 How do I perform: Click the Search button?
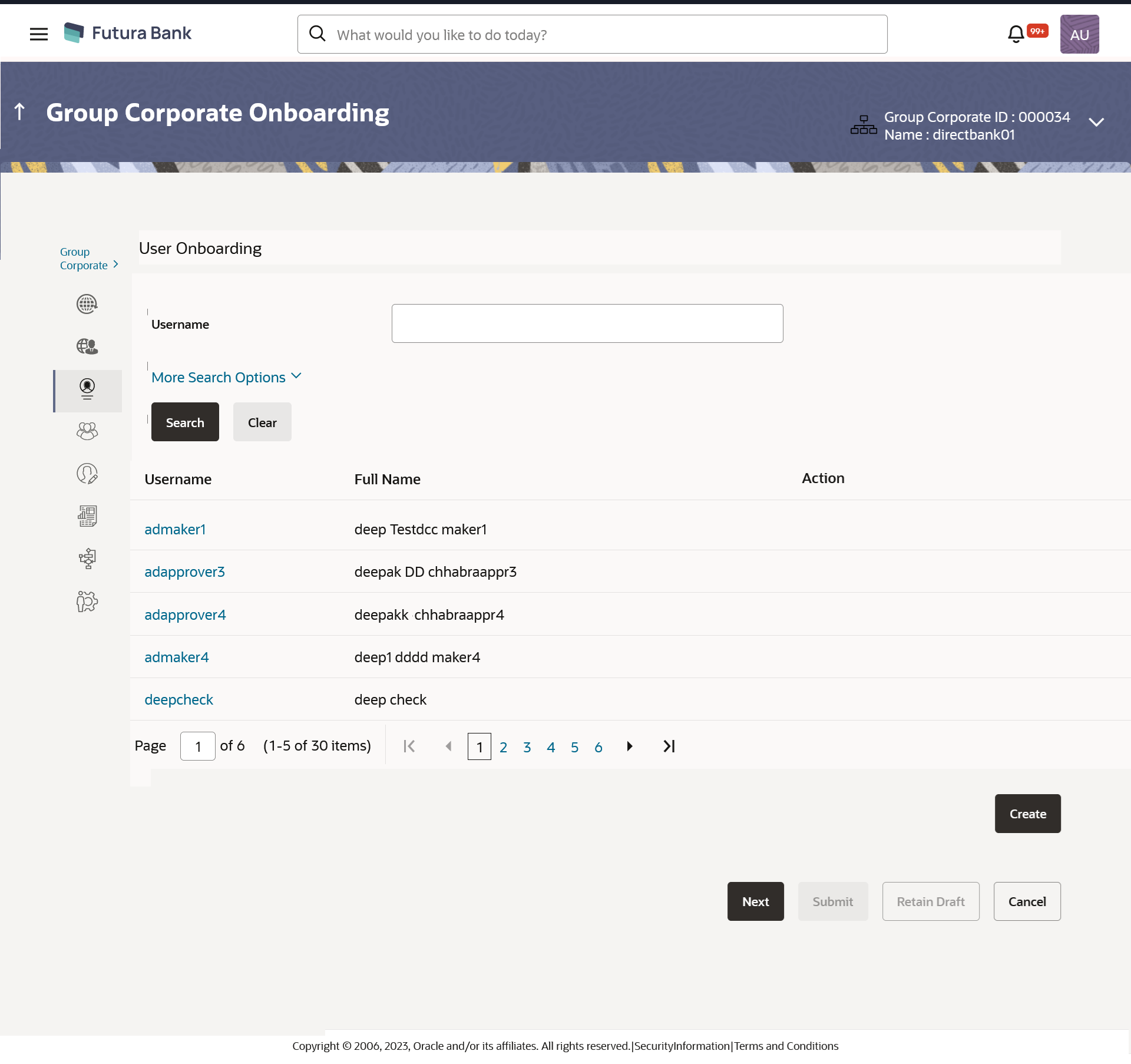click(185, 422)
